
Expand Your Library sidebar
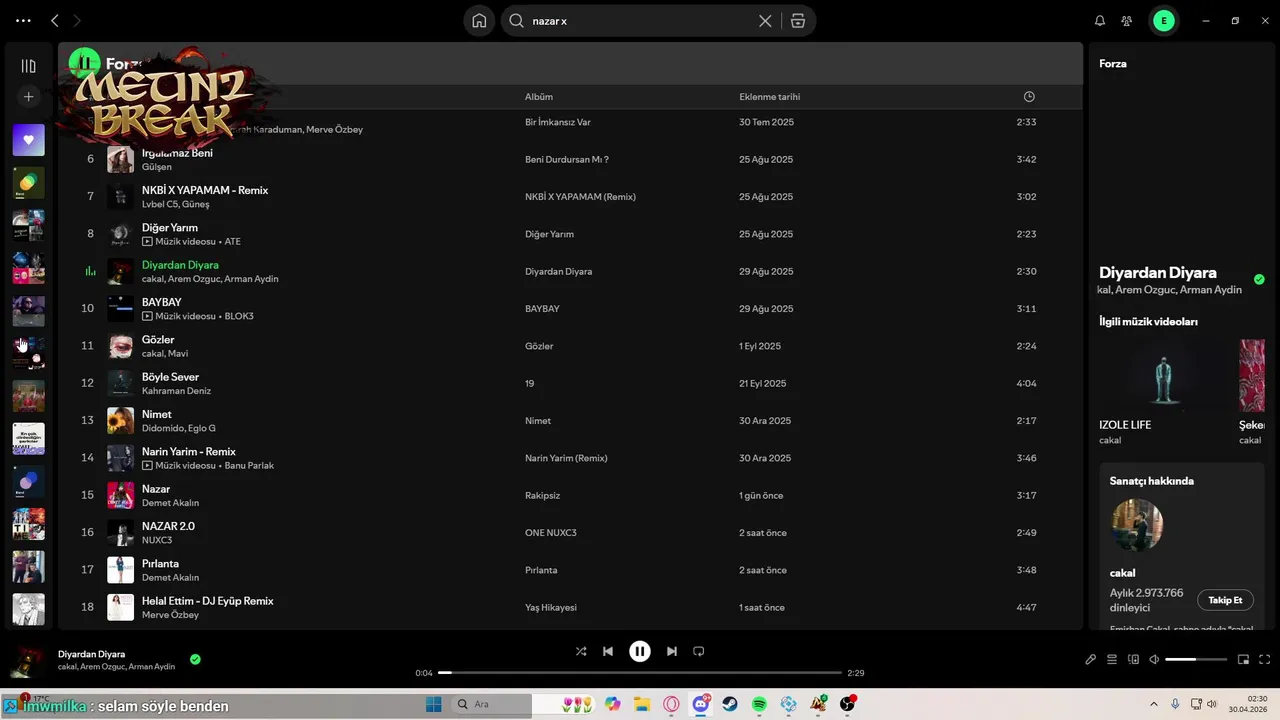(x=28, y=66)
